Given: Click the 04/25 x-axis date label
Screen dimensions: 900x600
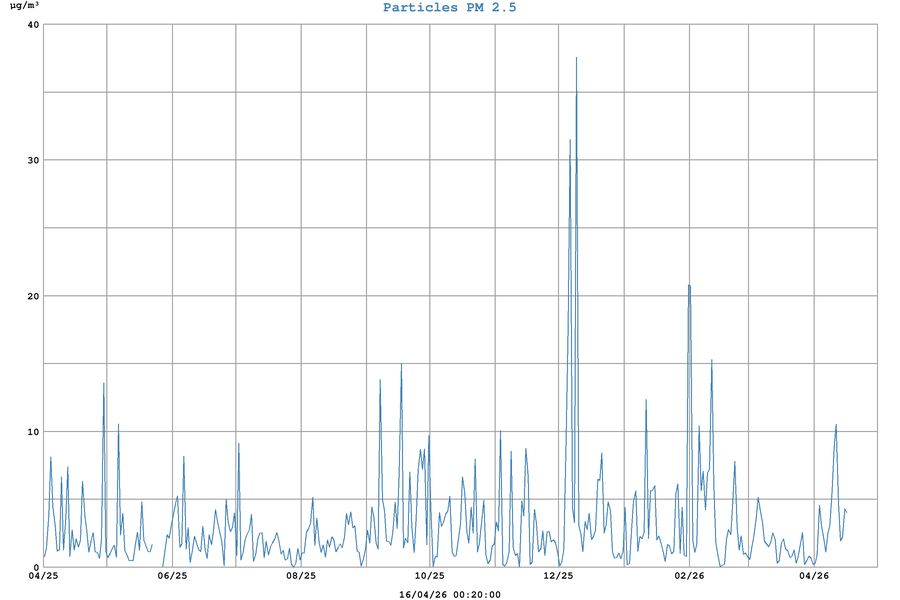Looking at the screenshot, I should 44,576.
